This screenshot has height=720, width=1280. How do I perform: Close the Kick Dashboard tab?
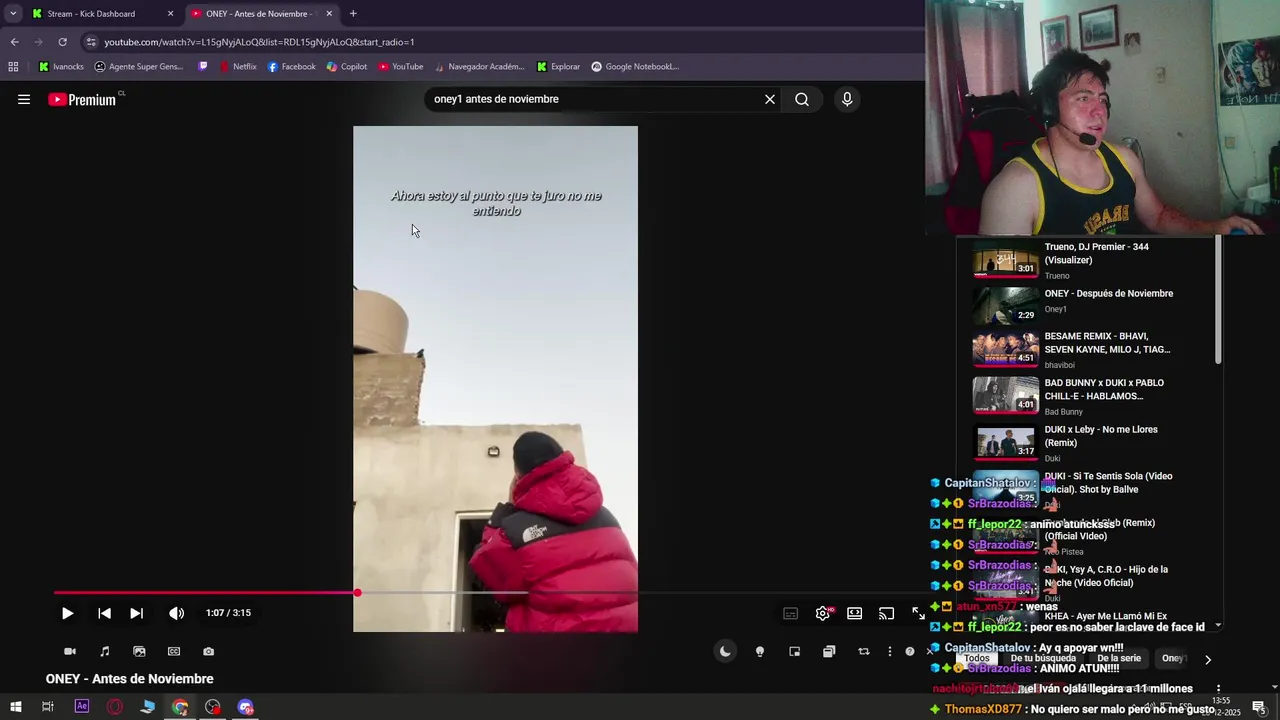(170, 14)
